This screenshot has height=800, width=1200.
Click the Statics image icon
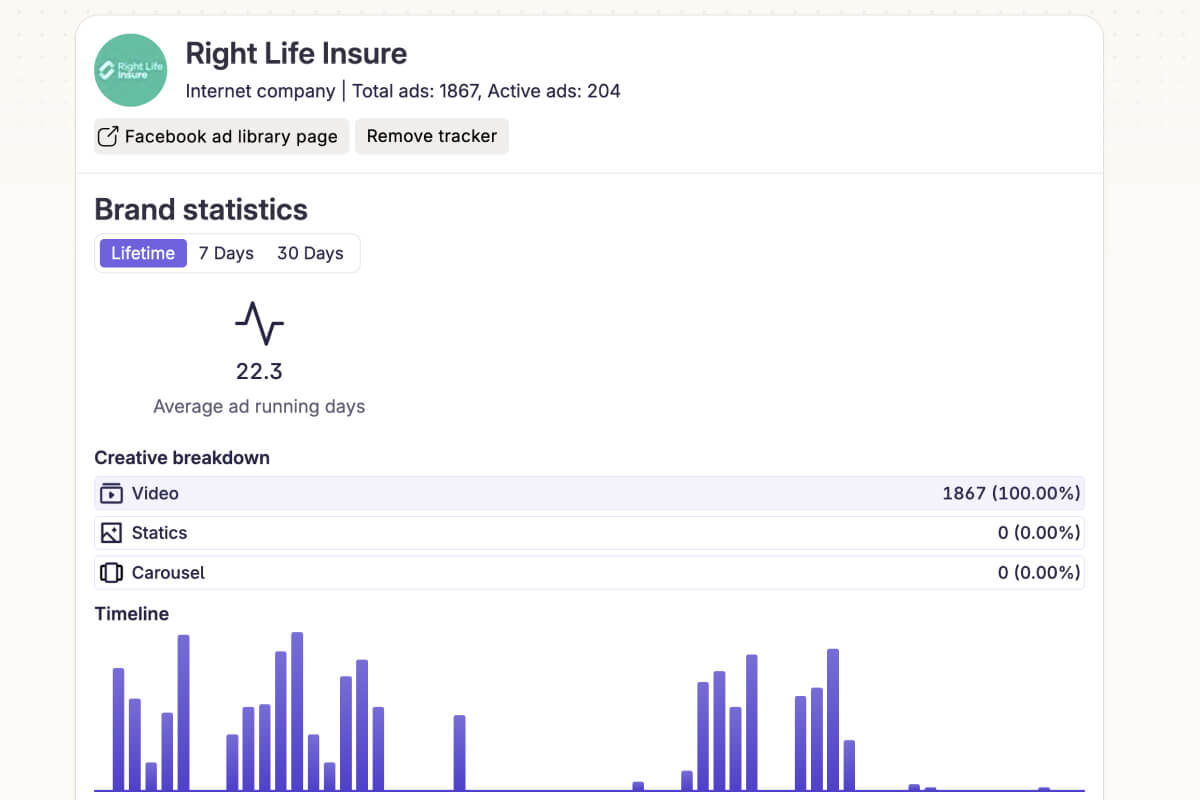click(x=111, y=533)
